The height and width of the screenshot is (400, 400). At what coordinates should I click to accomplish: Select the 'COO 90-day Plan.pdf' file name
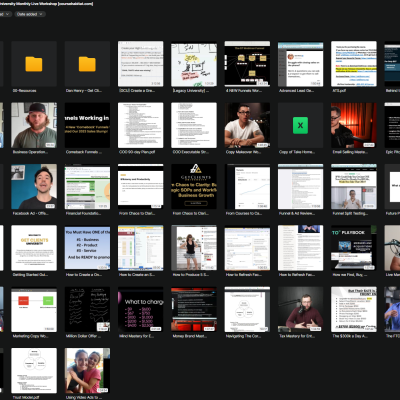(x=136, y=152)
